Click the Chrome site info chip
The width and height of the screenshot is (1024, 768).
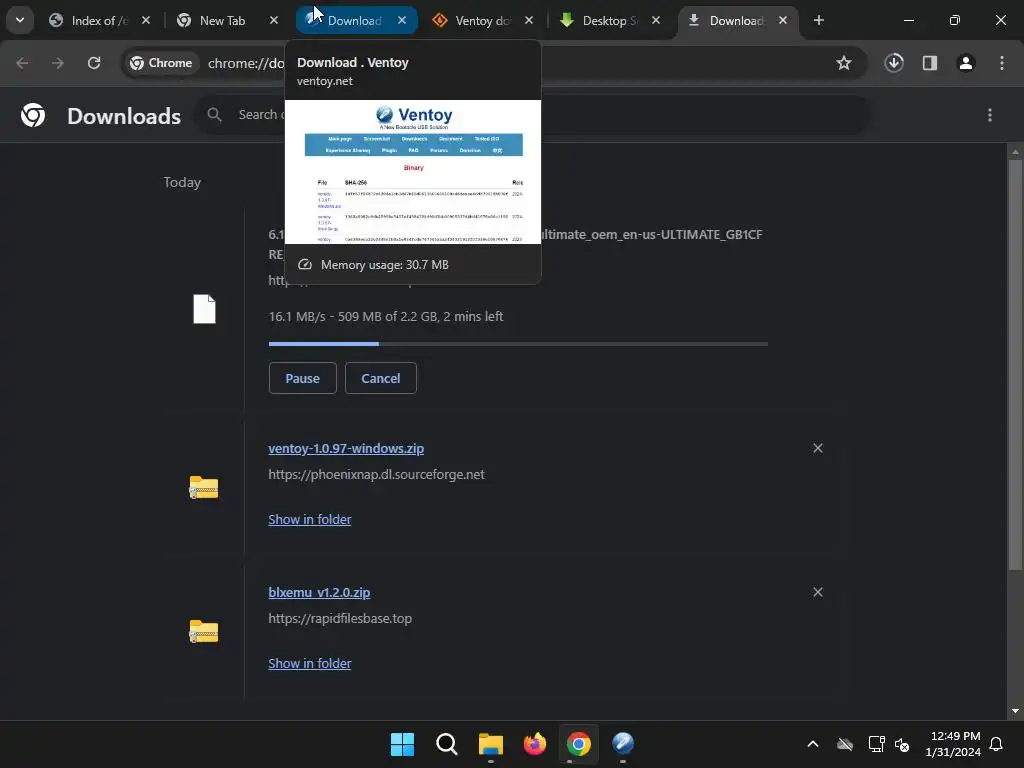point(161,63)
